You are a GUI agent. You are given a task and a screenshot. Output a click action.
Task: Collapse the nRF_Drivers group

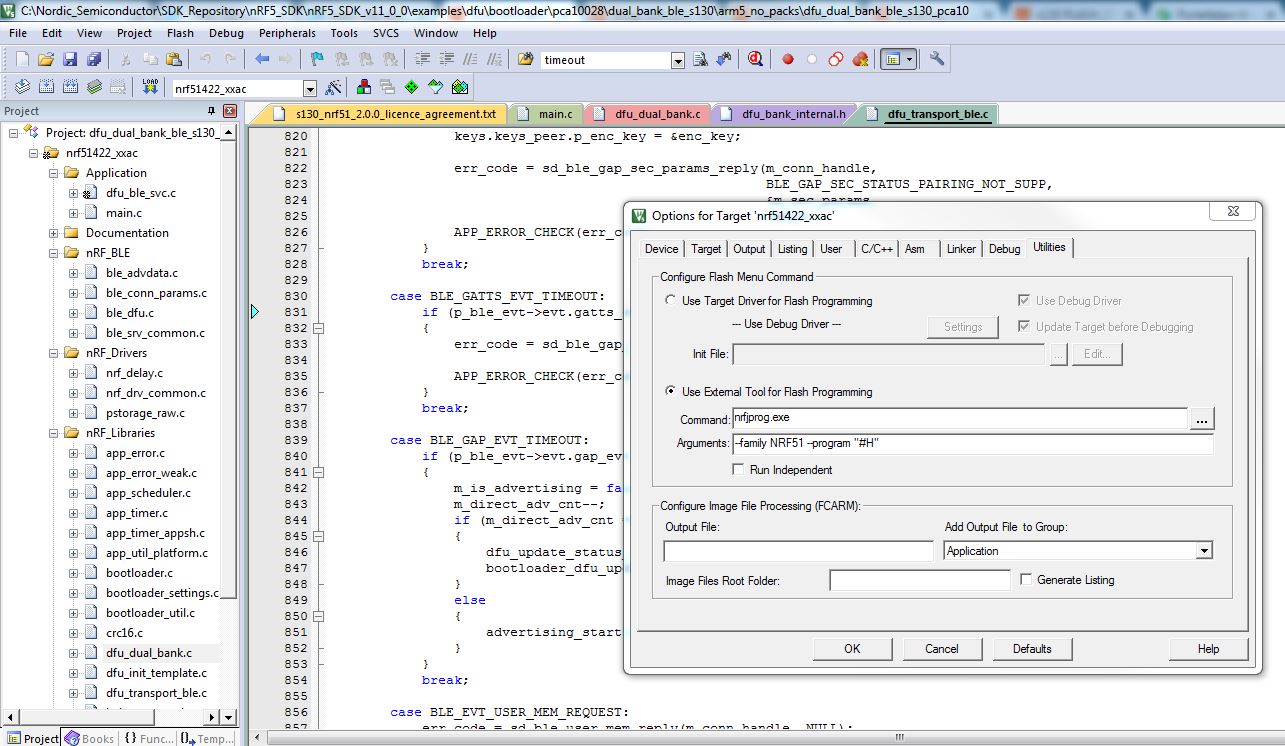click(x=54, y=353)
